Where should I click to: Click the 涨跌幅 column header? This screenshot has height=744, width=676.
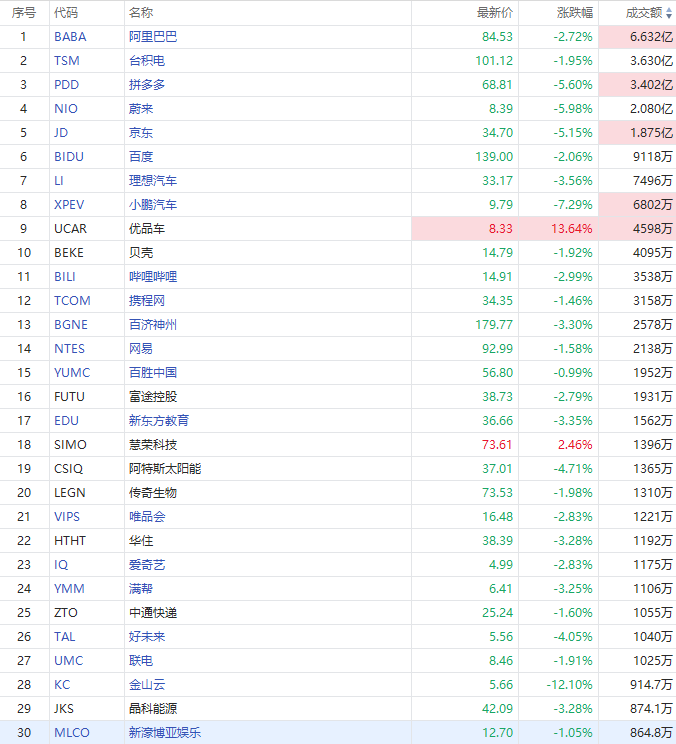tap(574, 13)
